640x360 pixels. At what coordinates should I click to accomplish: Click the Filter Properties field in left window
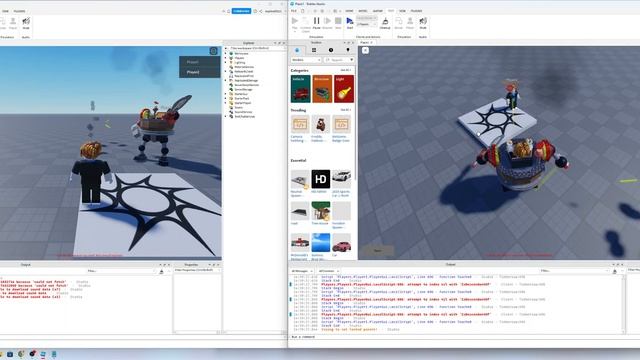coord(197,270)
